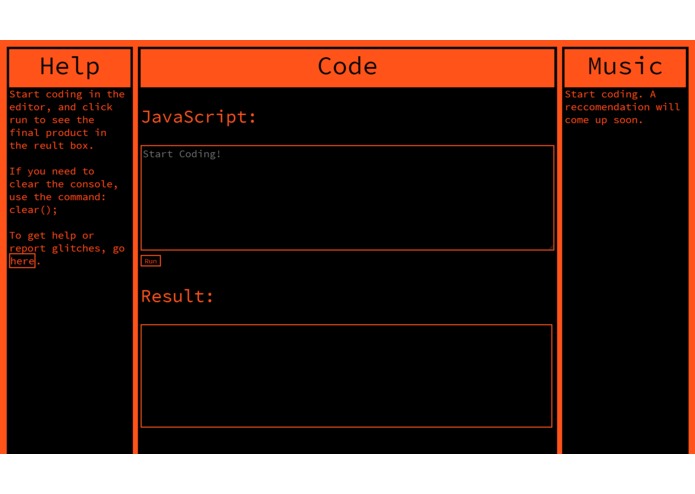
Task: Click 'come up soon.' text in Music panel
Action: [x=604, y=120]
